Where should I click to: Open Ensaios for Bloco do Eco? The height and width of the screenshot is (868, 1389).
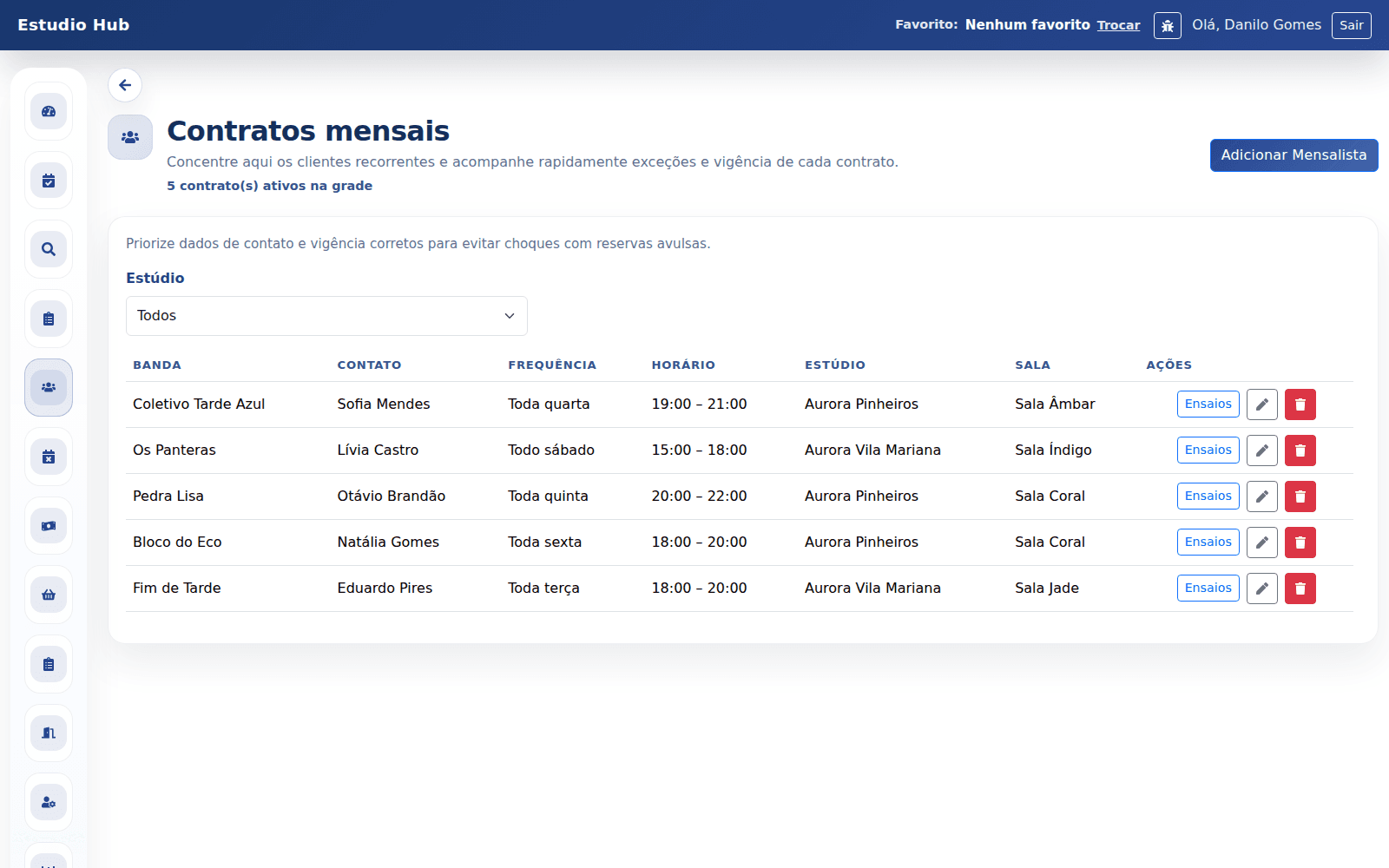(x=1208, y=542)
